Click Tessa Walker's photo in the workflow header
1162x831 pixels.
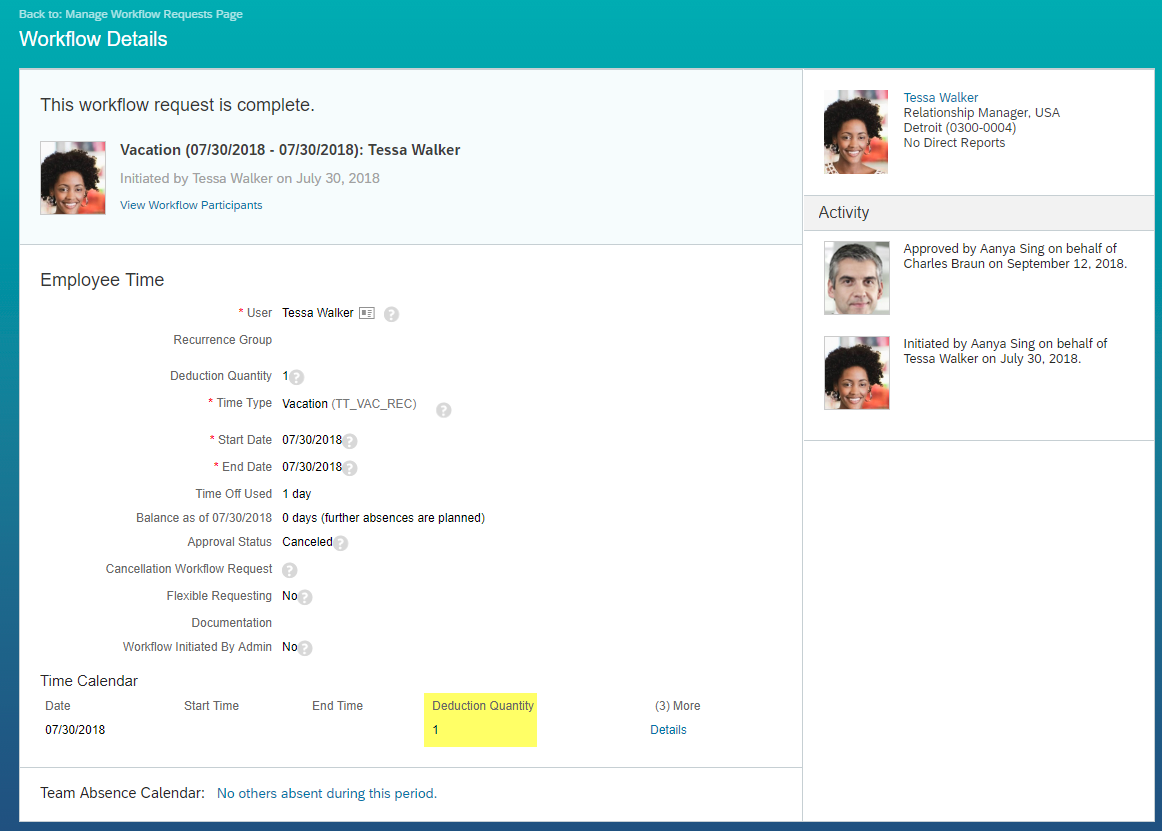pyautogui.click(x=73, y=178)
